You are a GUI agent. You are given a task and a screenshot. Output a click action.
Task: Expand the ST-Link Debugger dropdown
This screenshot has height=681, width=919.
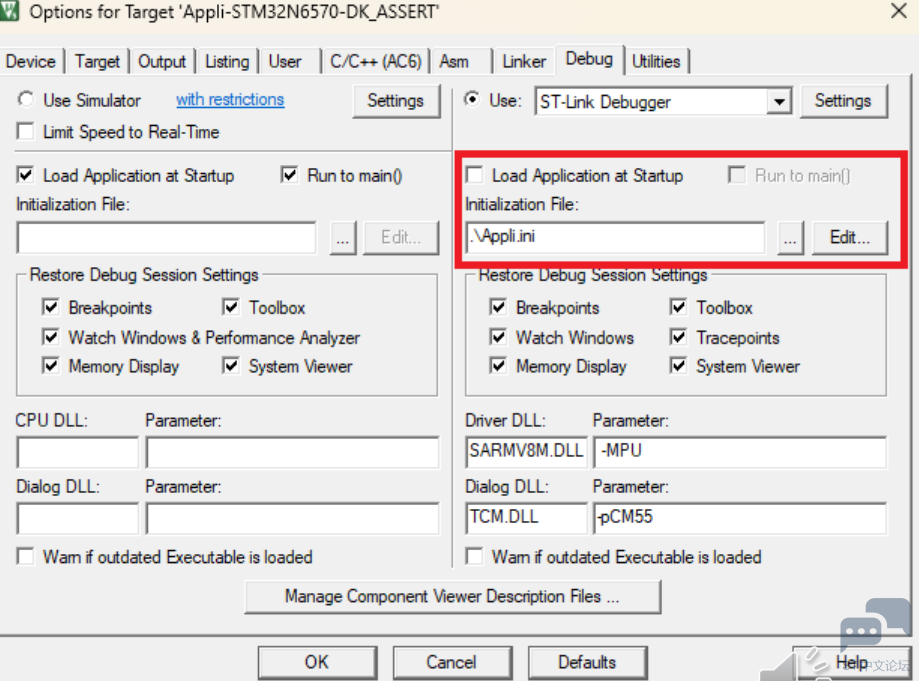click(x=779, y=102)
